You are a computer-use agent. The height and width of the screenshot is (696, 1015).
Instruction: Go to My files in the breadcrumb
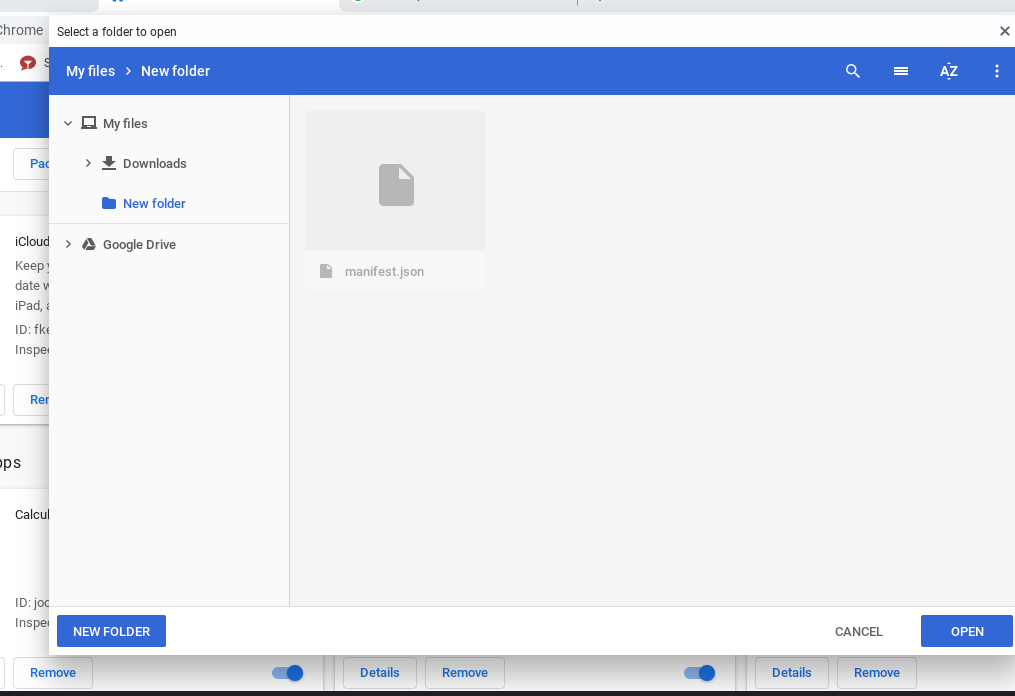pos(90,71)
